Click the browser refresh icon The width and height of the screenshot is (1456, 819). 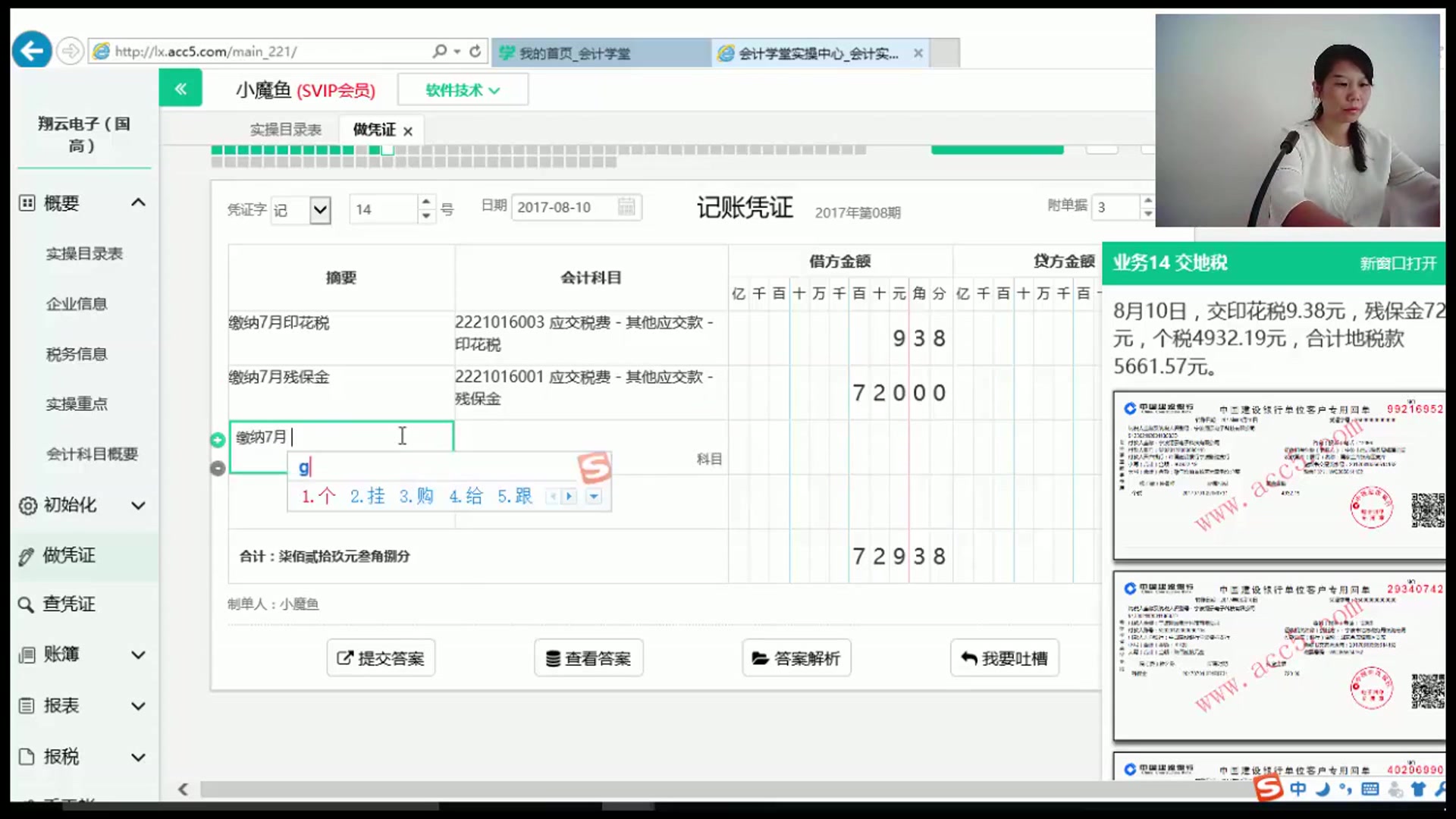(475, 52)
